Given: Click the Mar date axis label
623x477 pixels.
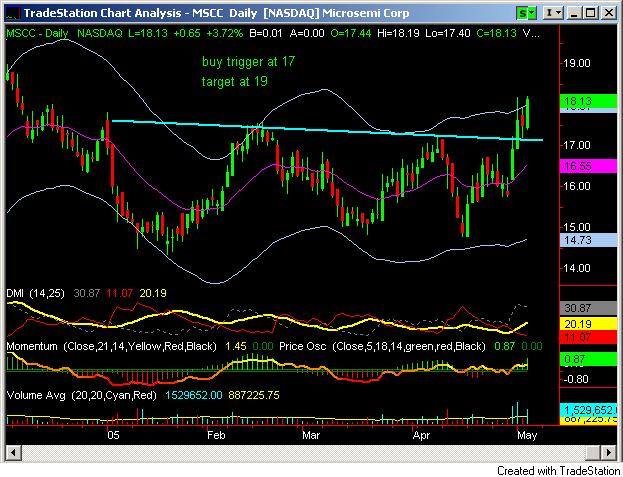Looking at the screenshot, I should coord(311,435).
